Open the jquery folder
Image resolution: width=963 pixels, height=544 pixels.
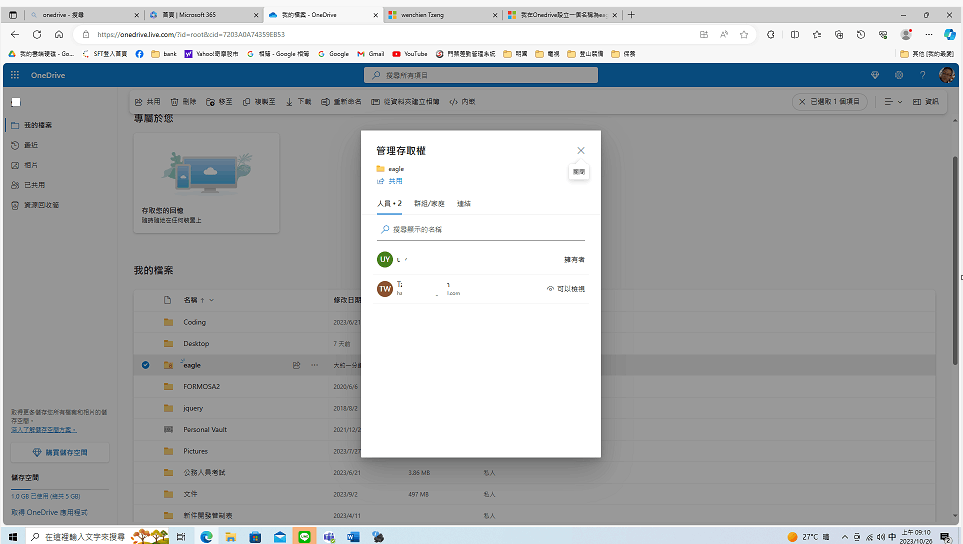point(193,408)
